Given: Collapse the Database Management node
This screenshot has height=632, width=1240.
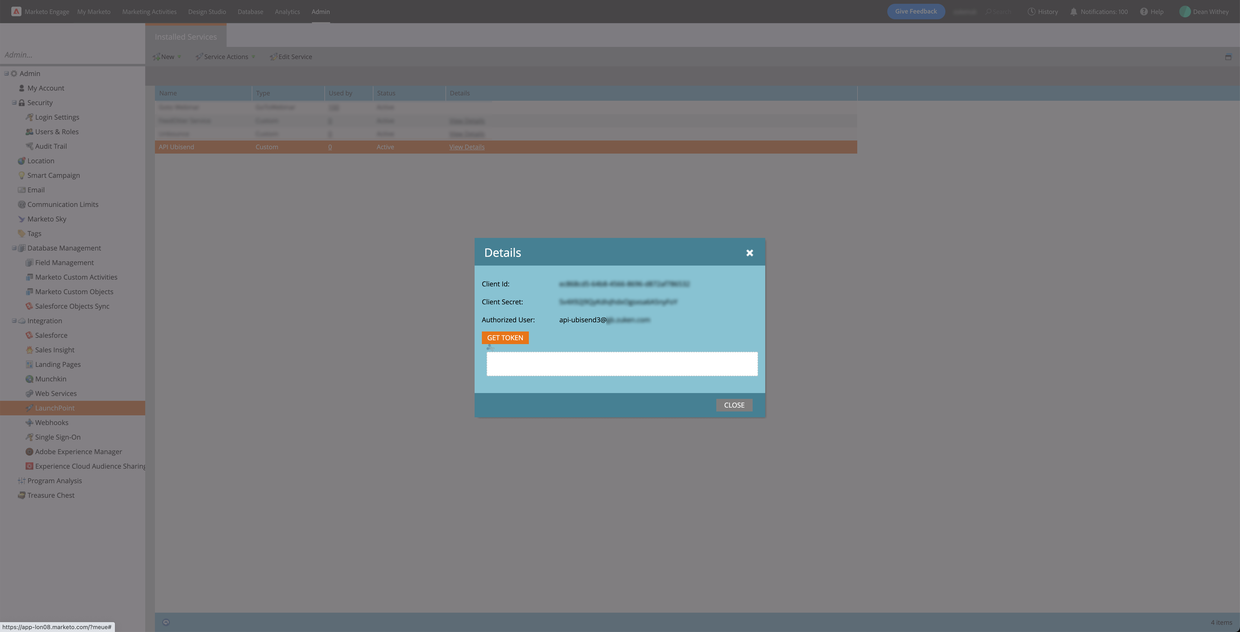Looking at the screenshot, I should [x=14, y=248].
